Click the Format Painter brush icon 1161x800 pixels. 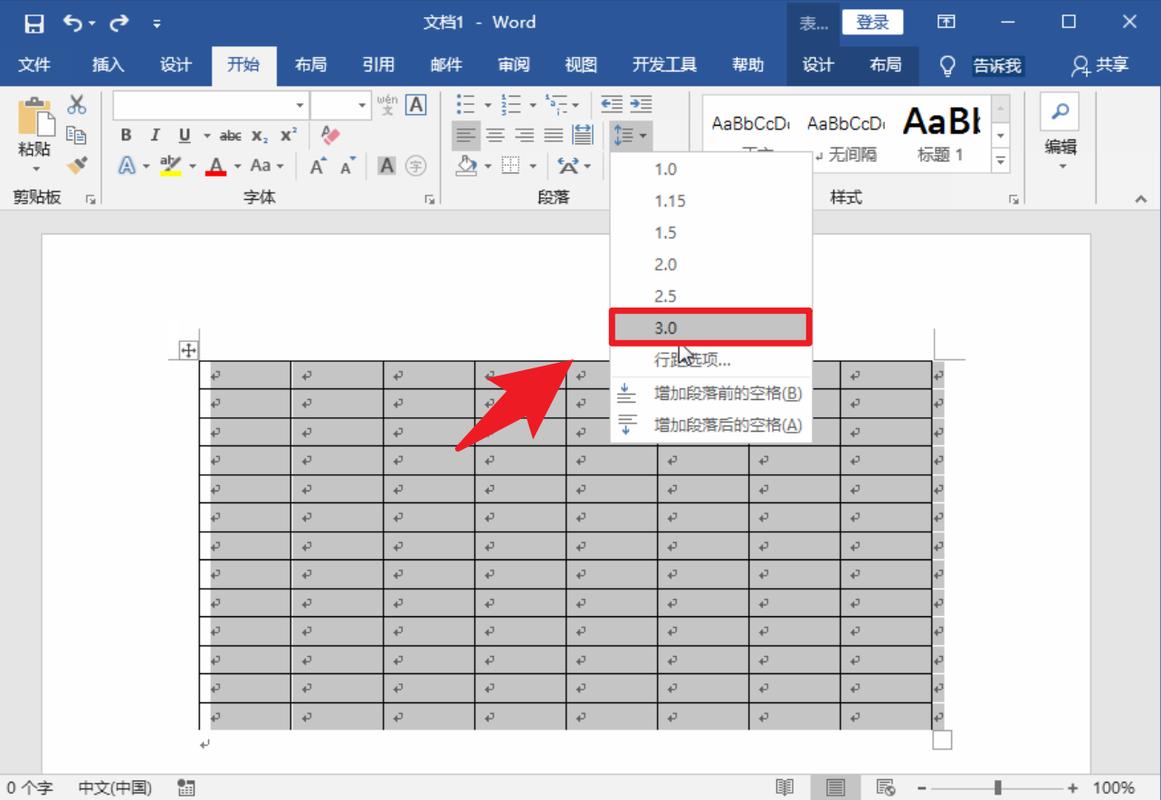pyautogui.click(x=77, y=165)
